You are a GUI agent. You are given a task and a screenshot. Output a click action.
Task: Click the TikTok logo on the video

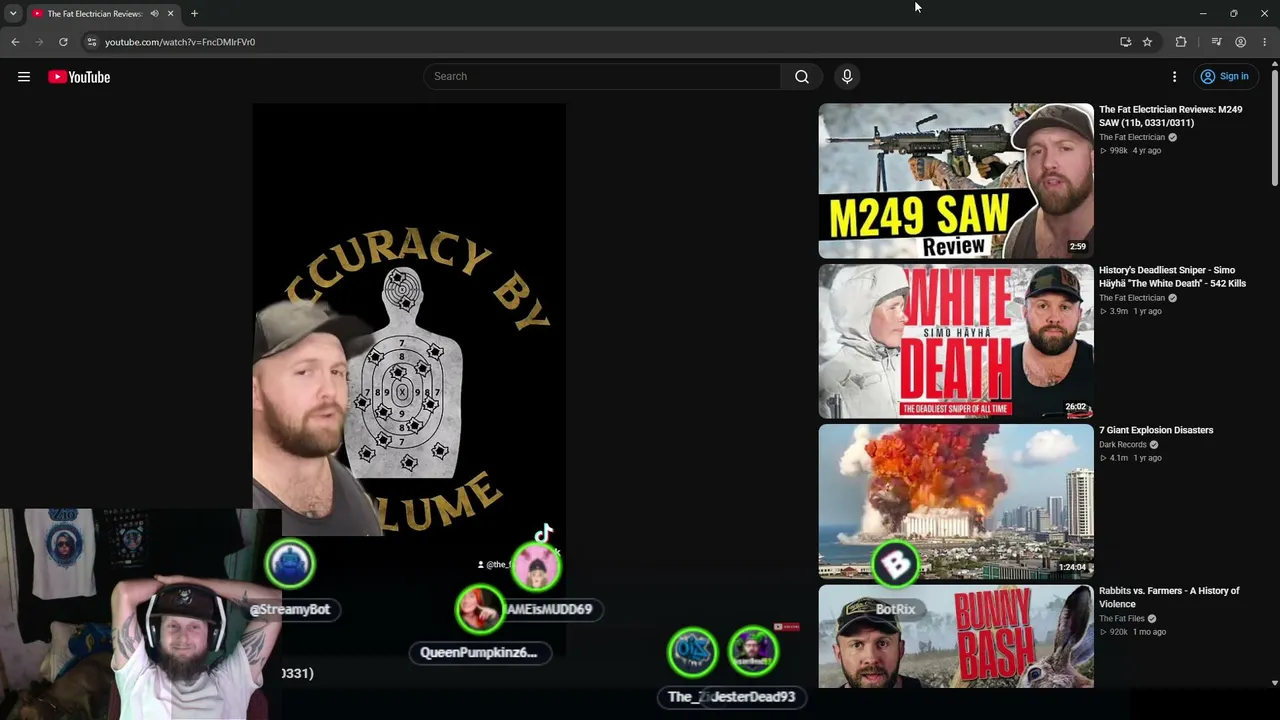click(x=543, y=533)
